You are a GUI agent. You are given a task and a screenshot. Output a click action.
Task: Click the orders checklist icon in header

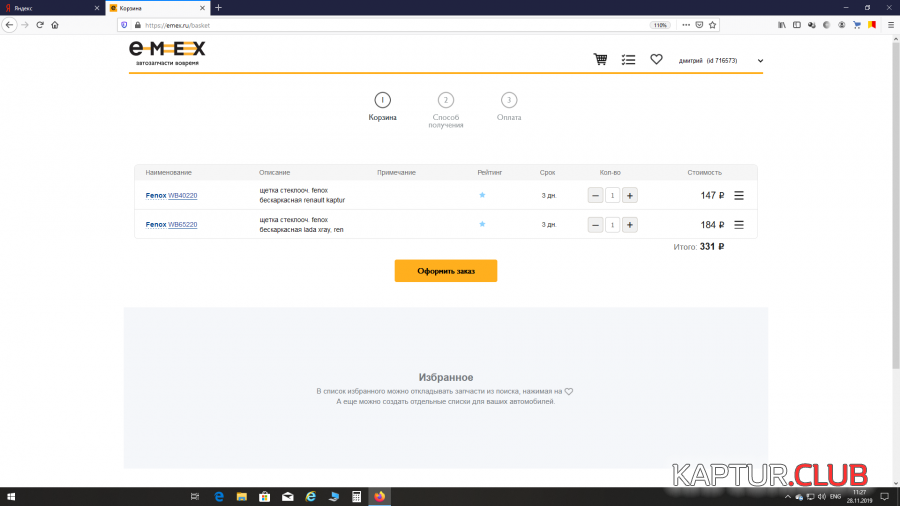pyautogui.click(x=628, y=60)
